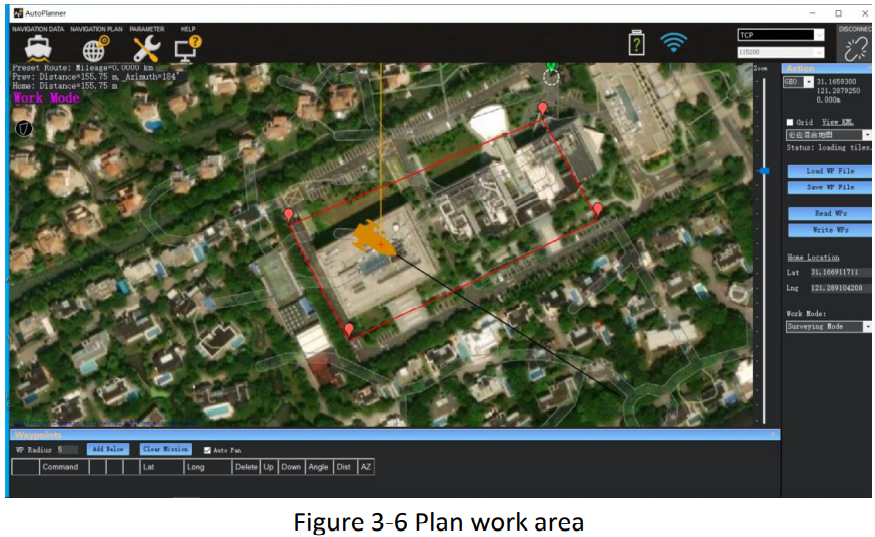Click the WP Radius input field
The width and height of the screenshot is (875, 537).
67,449
